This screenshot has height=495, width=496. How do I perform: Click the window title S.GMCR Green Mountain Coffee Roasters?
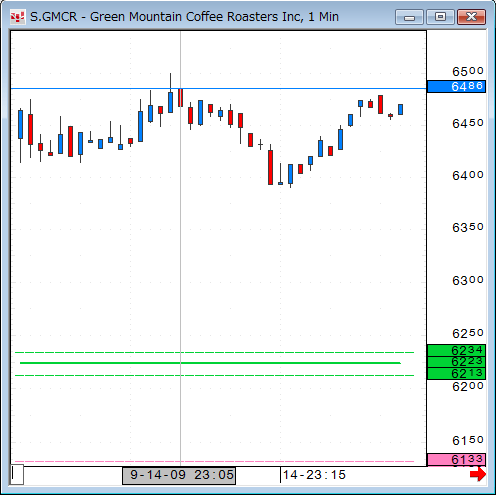point(184,17)
